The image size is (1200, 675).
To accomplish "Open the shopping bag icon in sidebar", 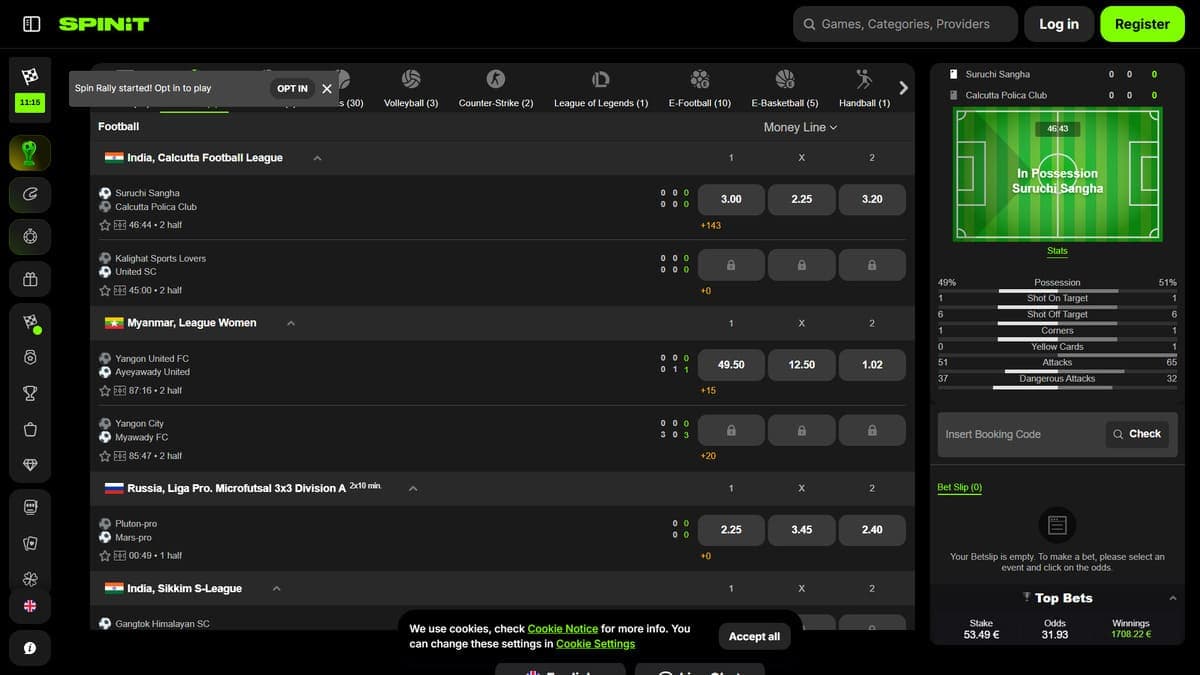I will coord(30,430).
